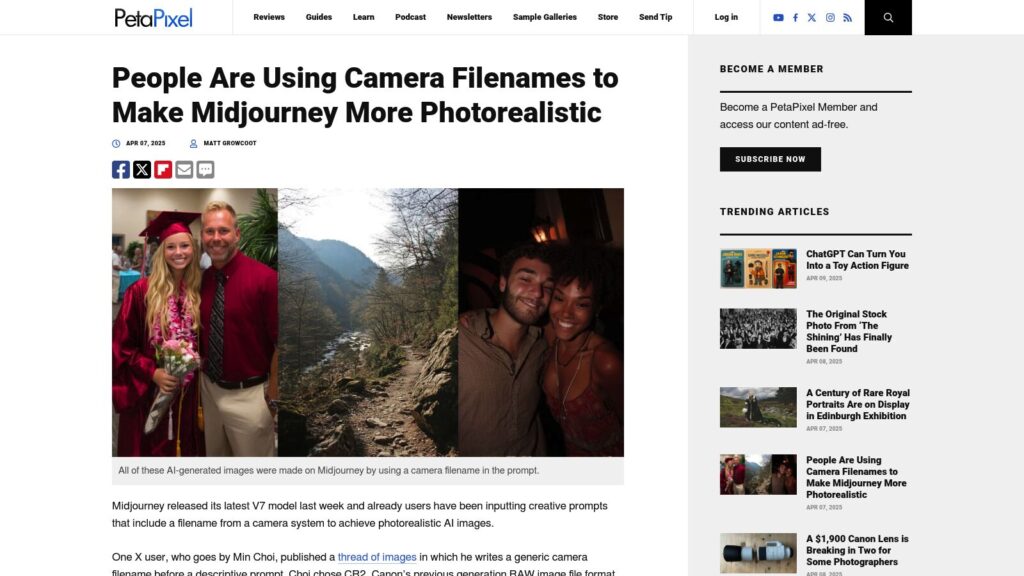Viewport: 1024px width, 576px height.
Task: Open the Newsletters page
Action: click(470, 17)
